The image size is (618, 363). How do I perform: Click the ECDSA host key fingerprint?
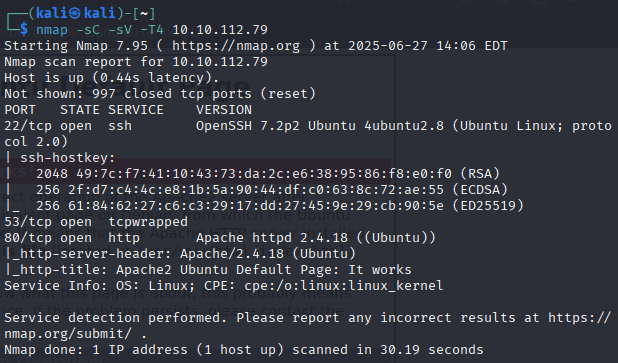[256, 190]
